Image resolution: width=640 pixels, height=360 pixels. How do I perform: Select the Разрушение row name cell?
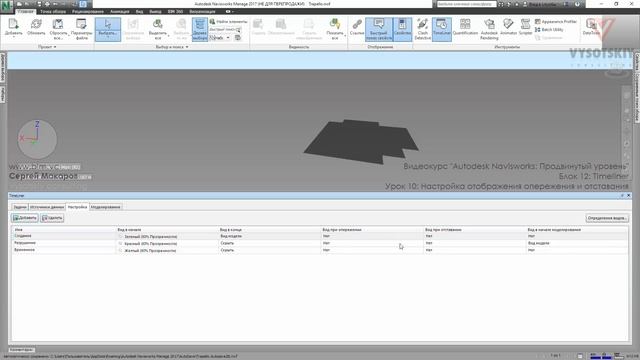click(64, 243)
